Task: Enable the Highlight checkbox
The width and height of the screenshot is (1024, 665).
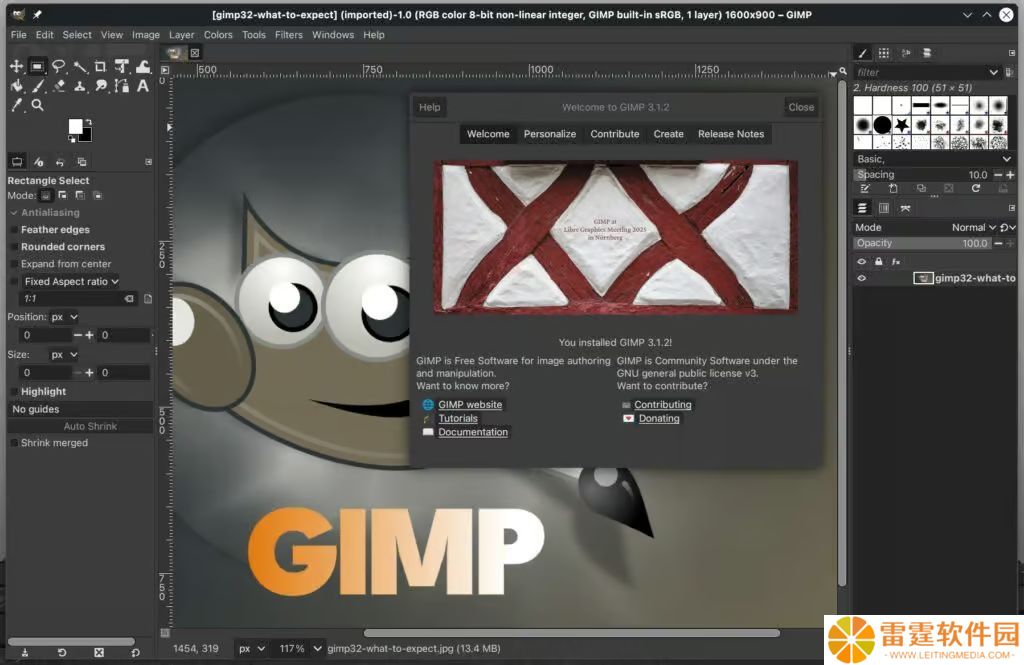Action: coord(14,391)
